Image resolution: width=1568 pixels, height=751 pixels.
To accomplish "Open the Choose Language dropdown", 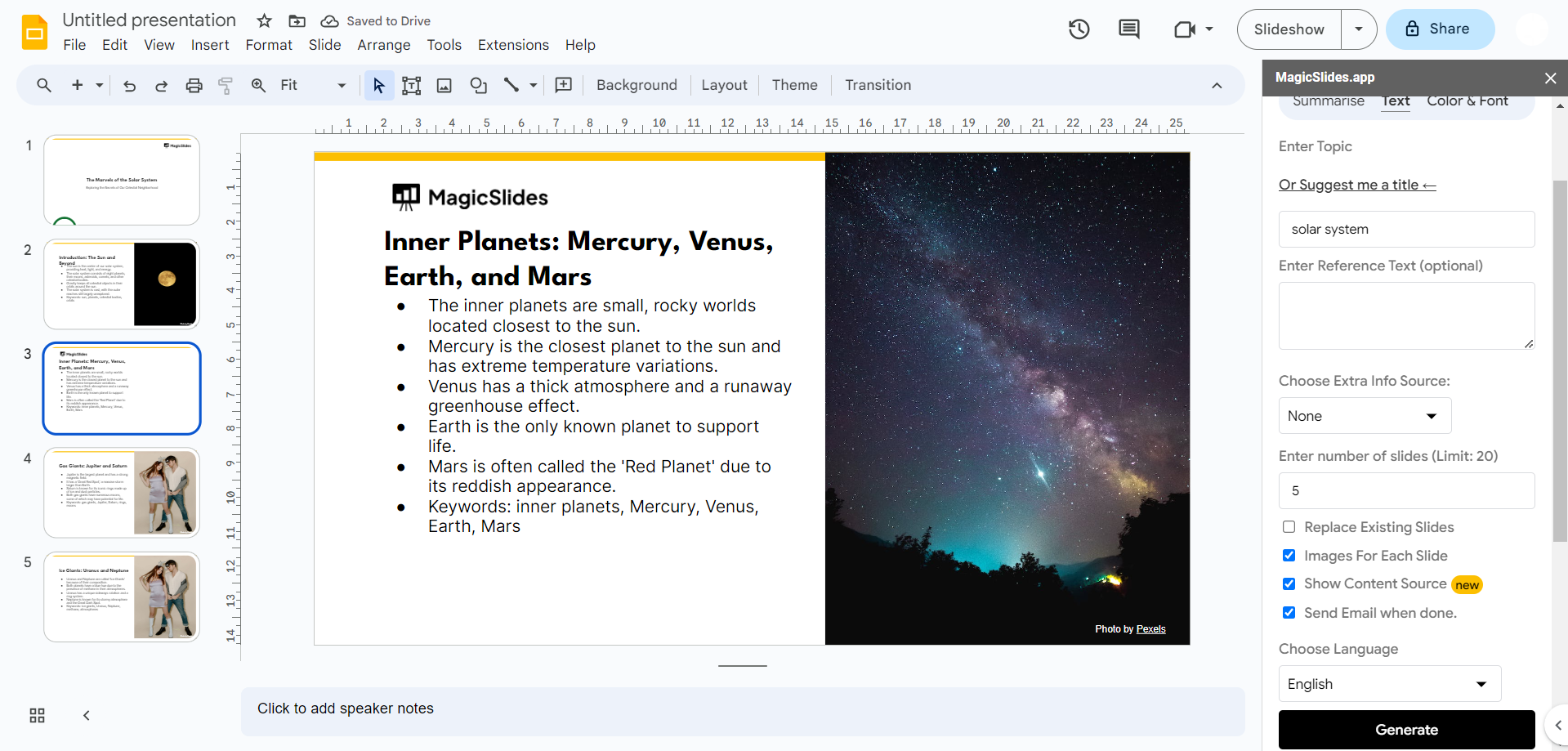I will pos(1389,684).
